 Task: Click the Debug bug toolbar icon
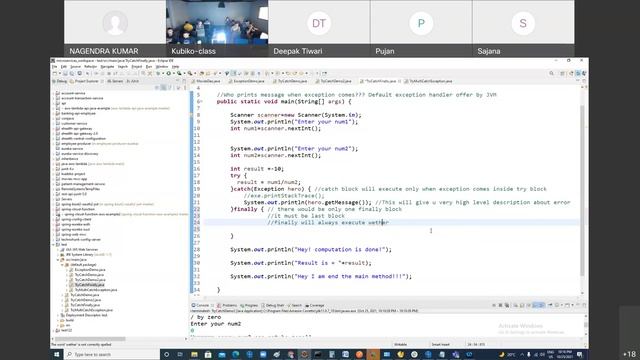(x=158, y=73)
